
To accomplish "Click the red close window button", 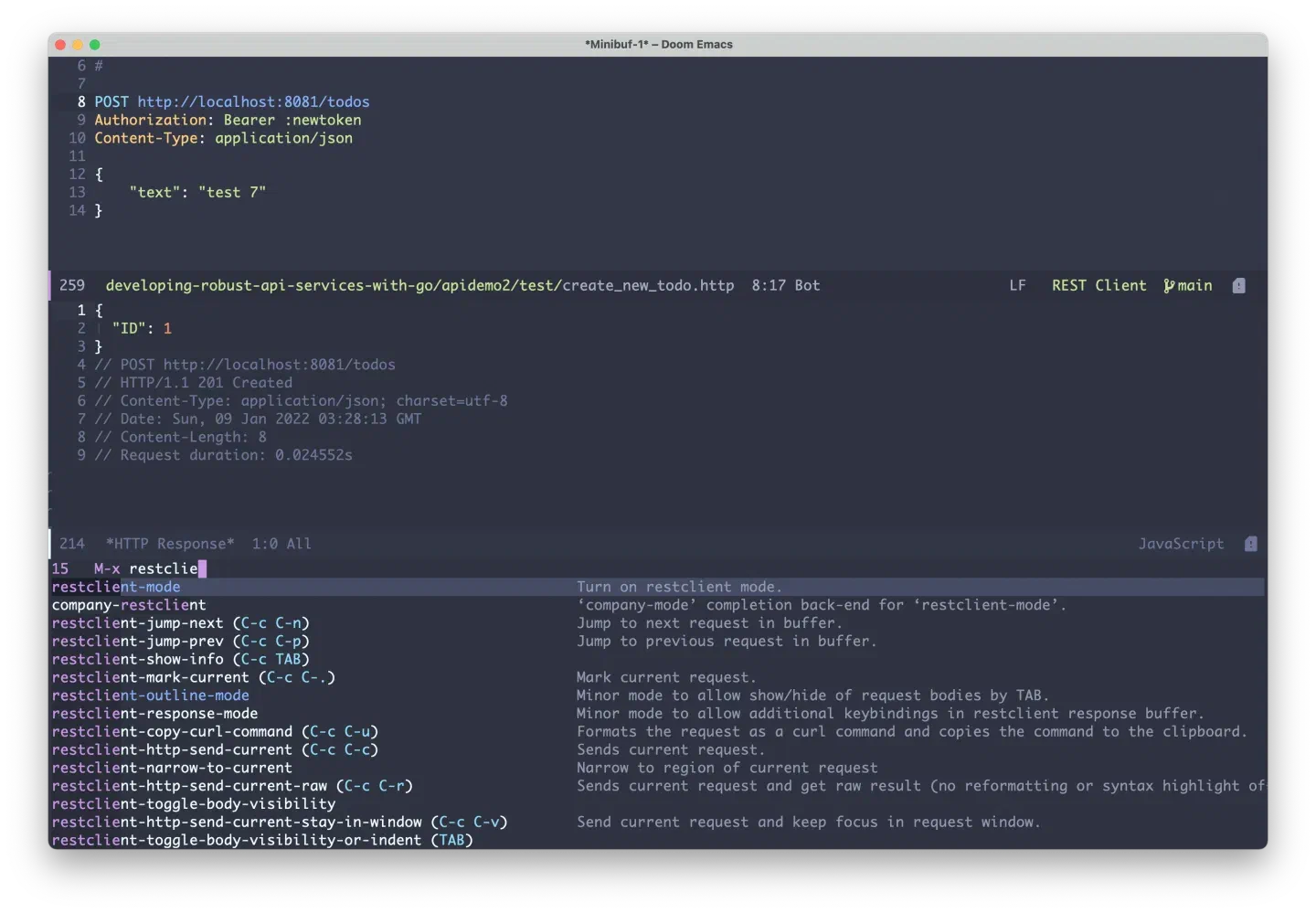I will (x=60, y=45).
